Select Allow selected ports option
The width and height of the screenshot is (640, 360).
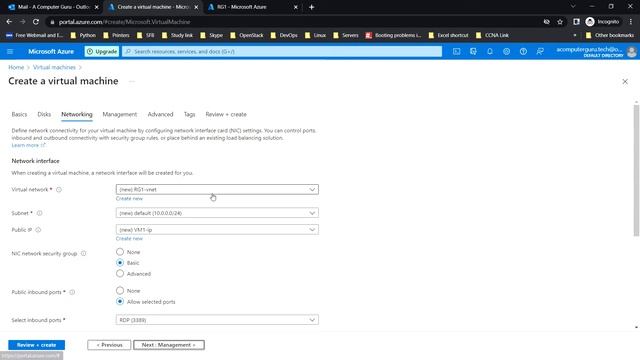coord(120,302)
